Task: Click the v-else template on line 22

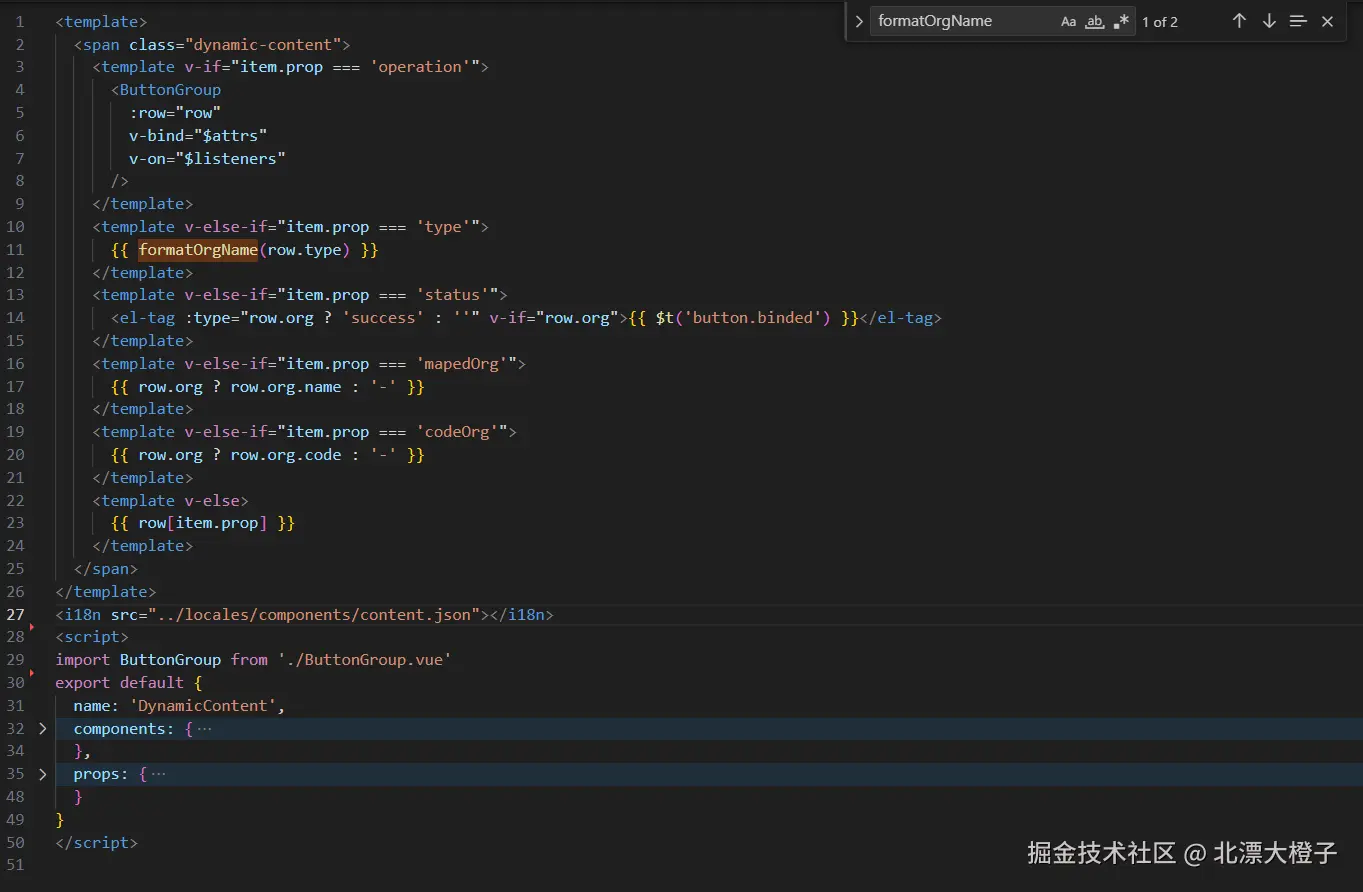Action: 170,500
